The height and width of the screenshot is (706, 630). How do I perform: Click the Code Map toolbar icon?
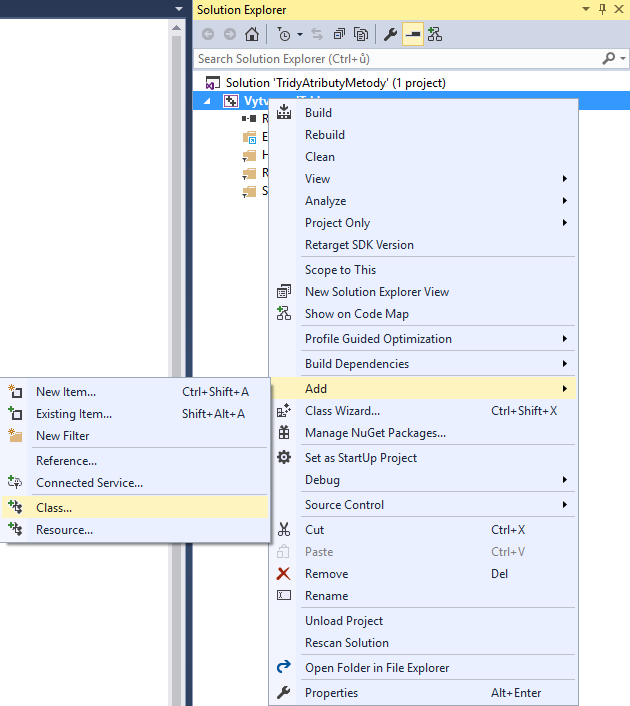coord(435,34)
